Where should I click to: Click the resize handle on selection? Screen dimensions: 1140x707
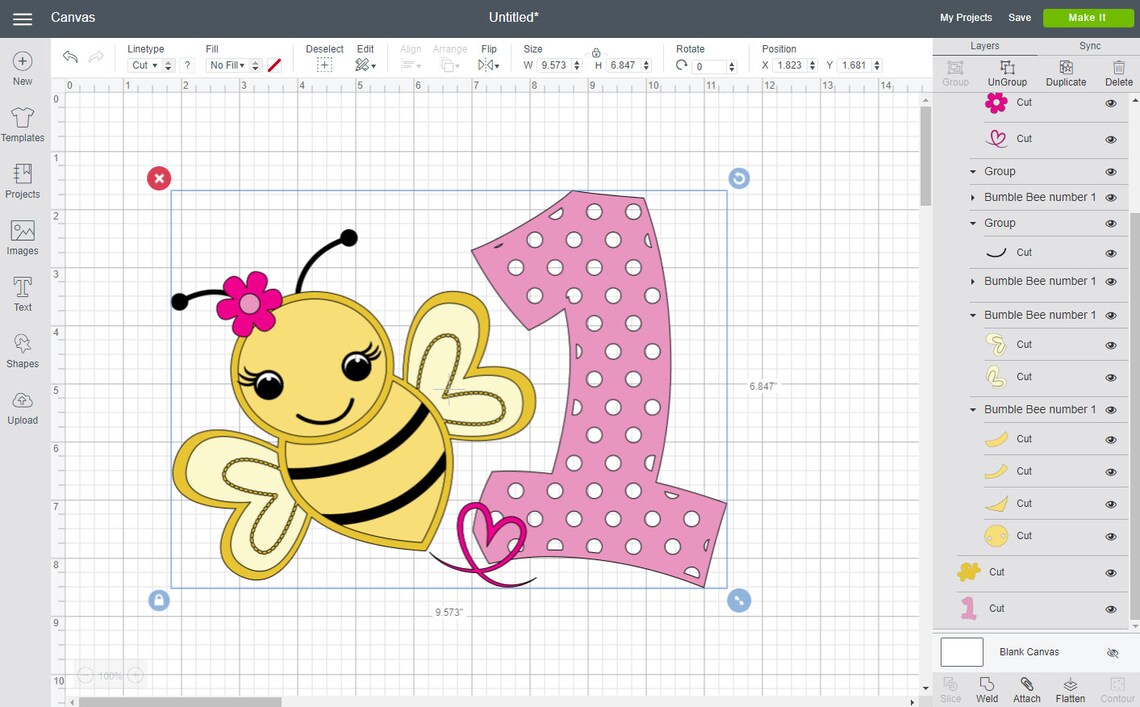739,601
